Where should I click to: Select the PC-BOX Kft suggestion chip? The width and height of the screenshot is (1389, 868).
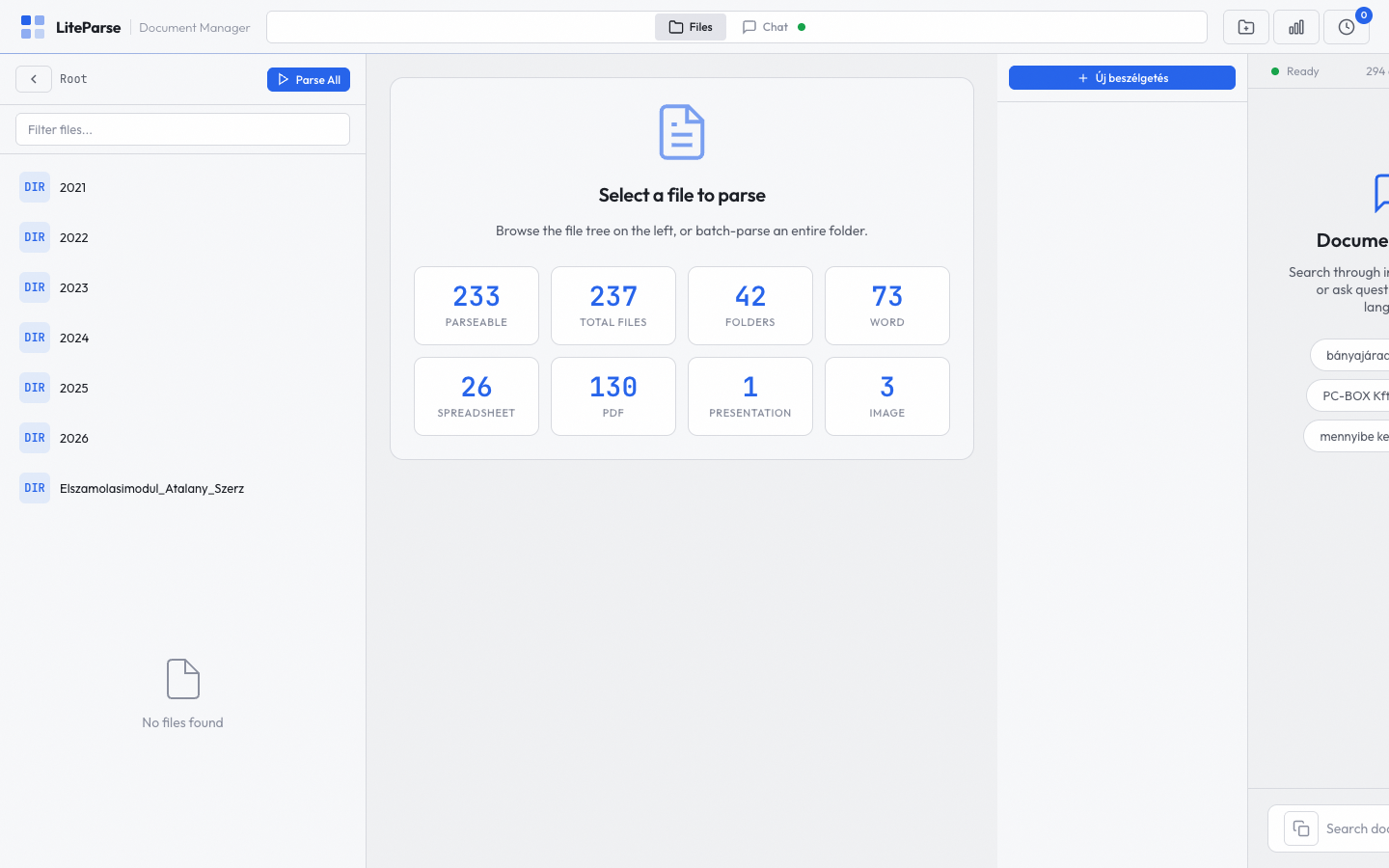click(1348, 395)
